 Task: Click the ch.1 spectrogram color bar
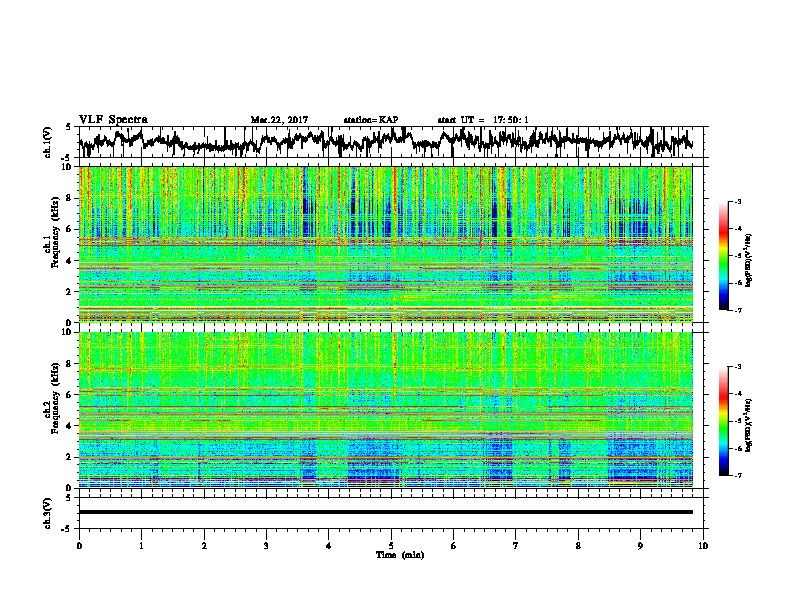tap(723, 256)
